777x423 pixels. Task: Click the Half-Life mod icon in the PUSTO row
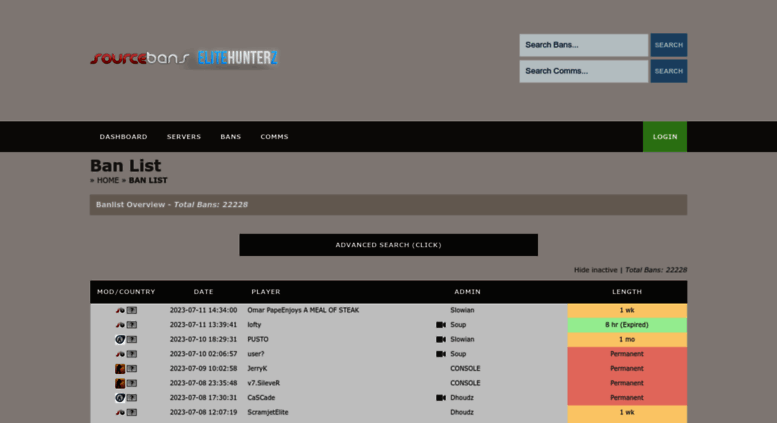(120, 339)
